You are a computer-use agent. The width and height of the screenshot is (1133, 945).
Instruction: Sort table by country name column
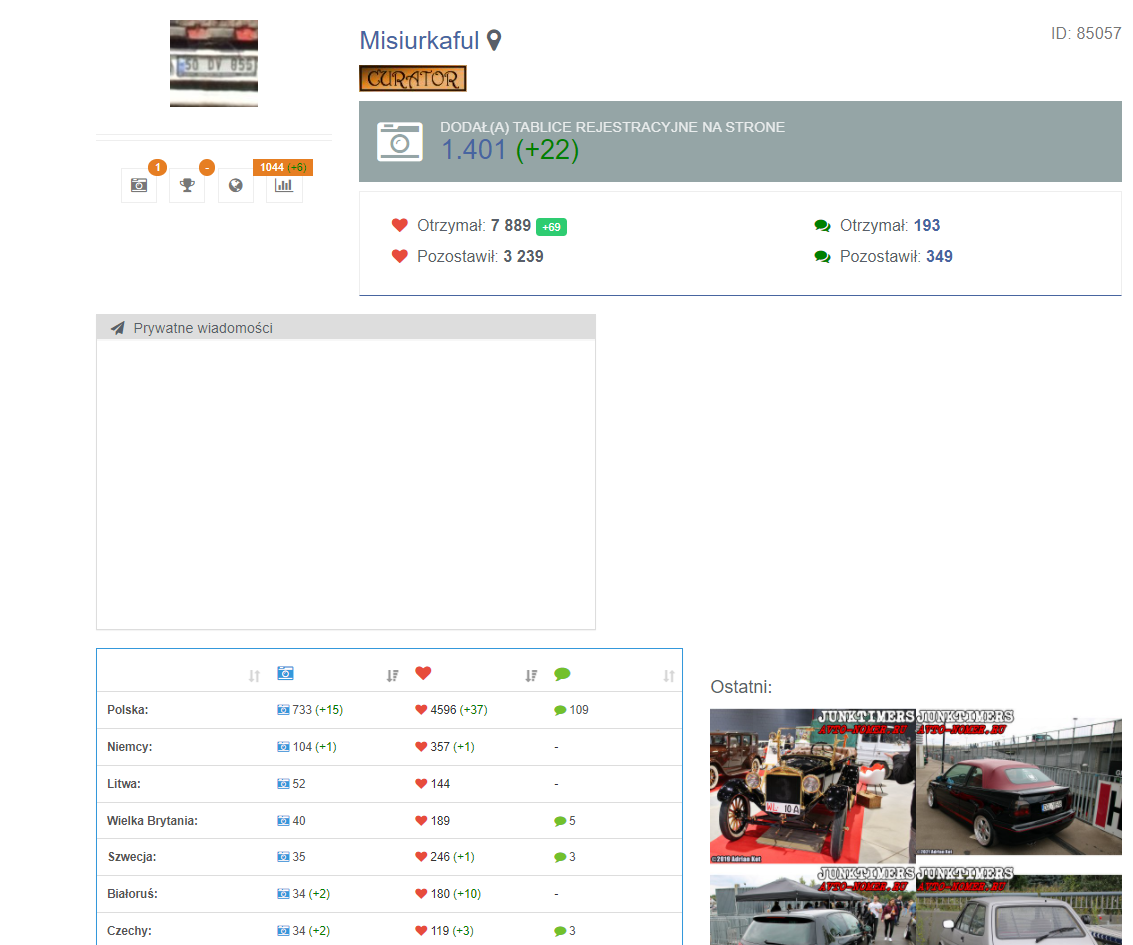click(254, 676)
